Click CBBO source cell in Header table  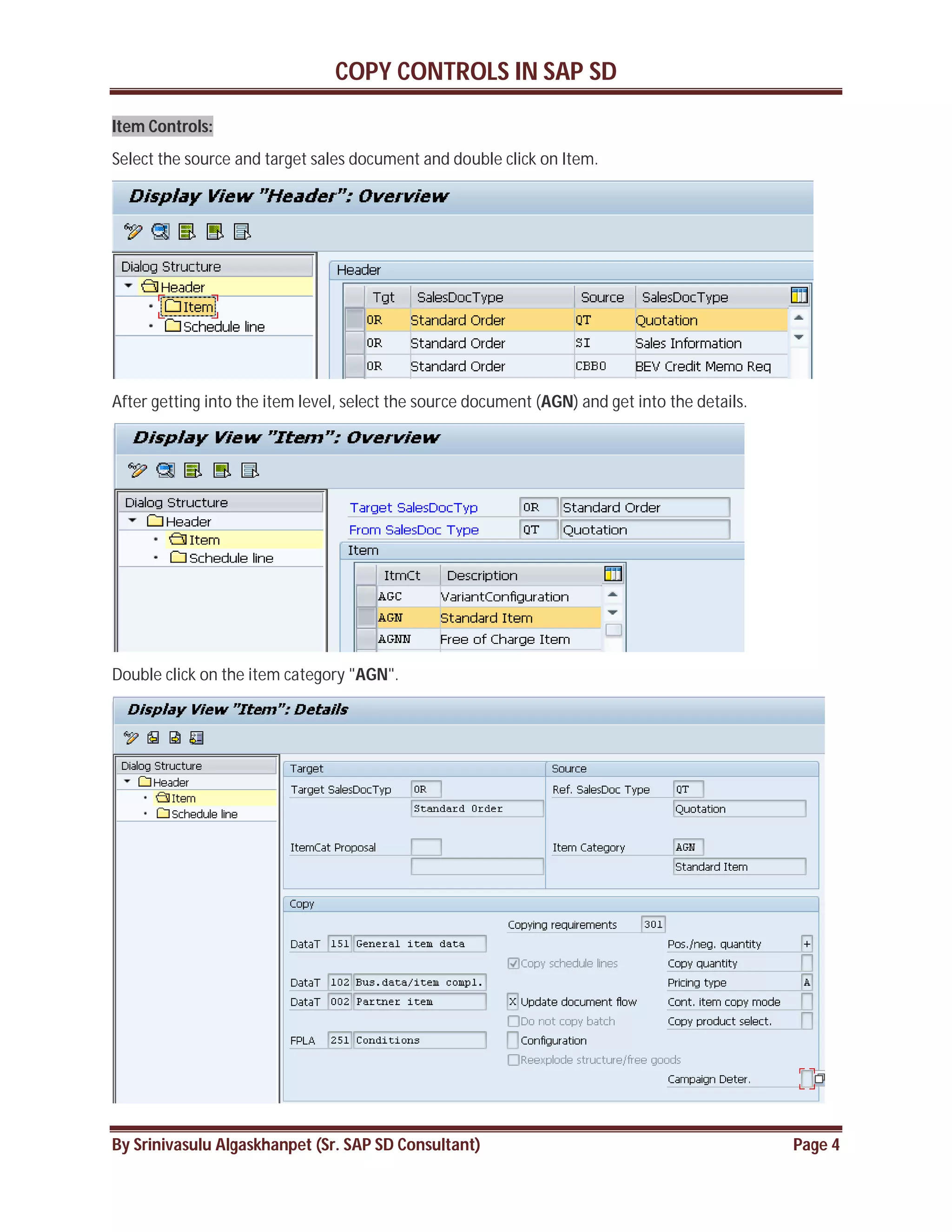(604, 366)
